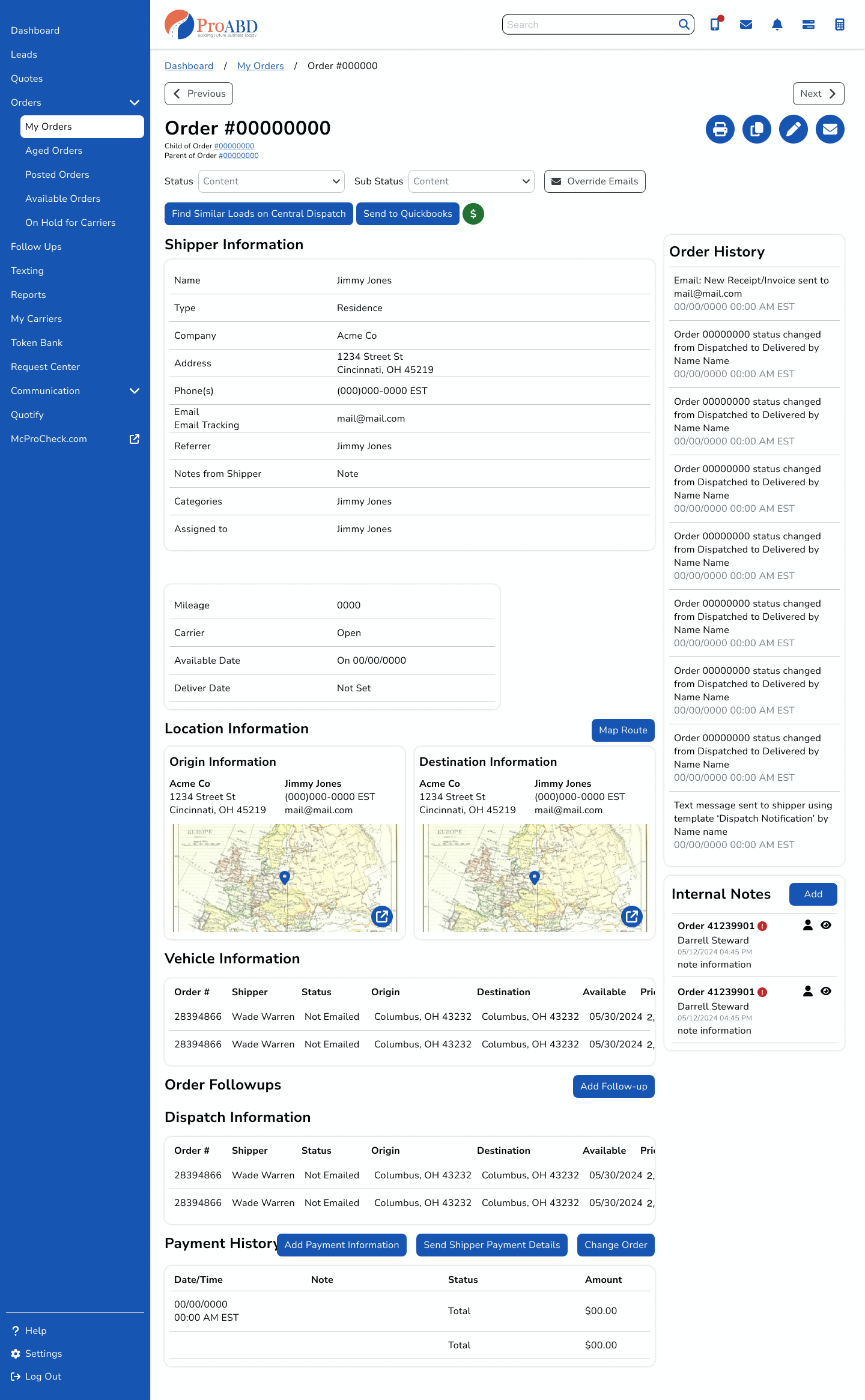
Task: Edit the order with the pencil icon
Action: pos(794,129)
